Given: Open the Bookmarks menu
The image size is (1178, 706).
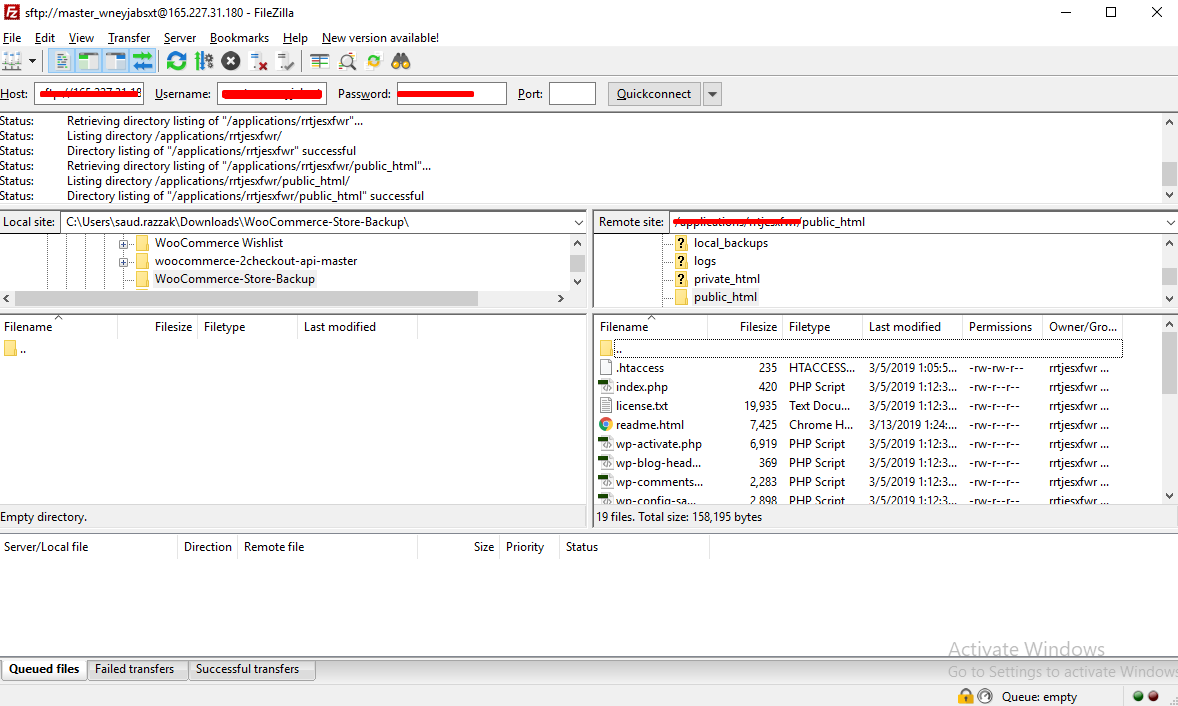Looking at the screenshot, I should [x=239, y=38].
